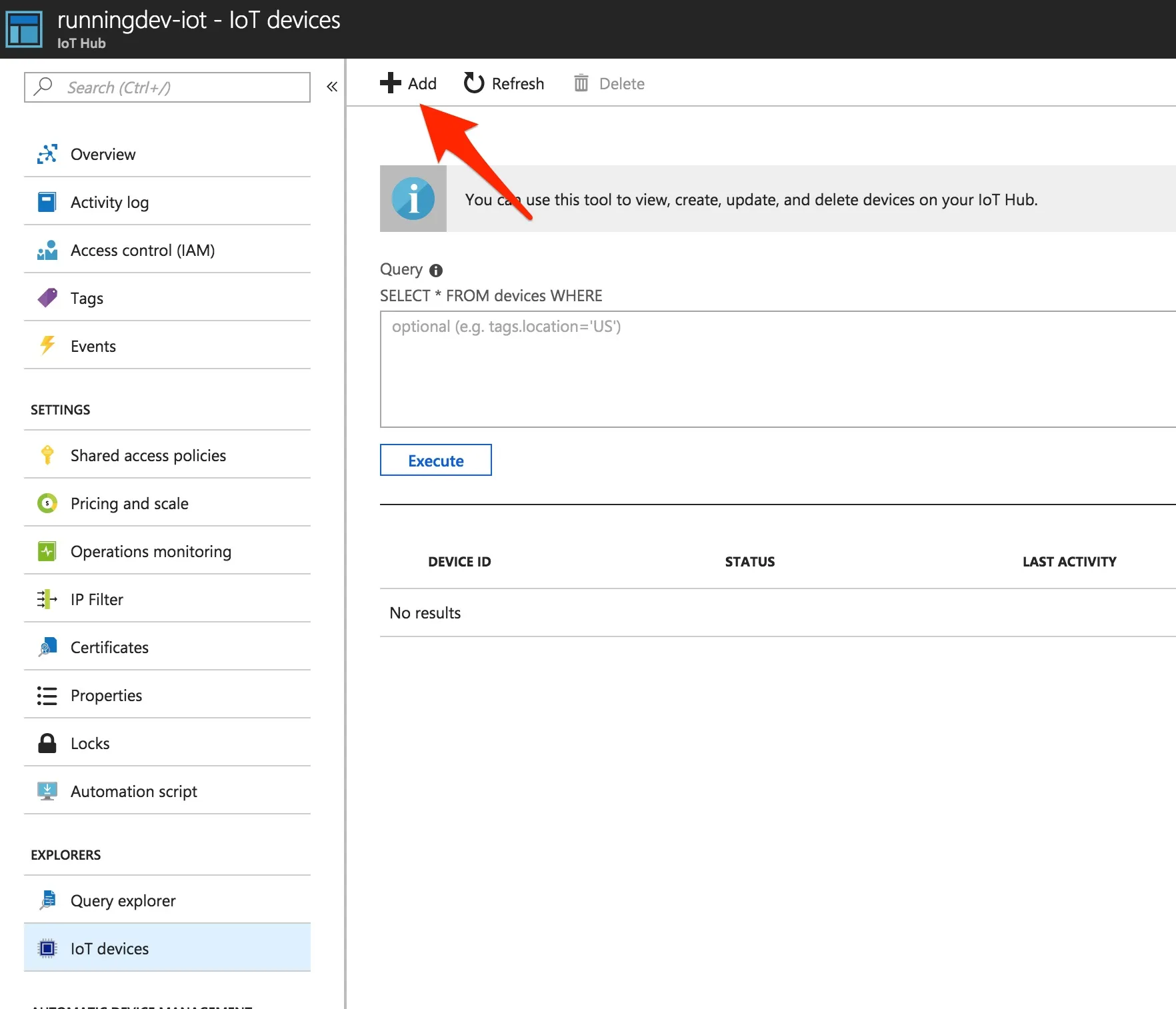Focus the device query text box

click(x=778, y=369)
